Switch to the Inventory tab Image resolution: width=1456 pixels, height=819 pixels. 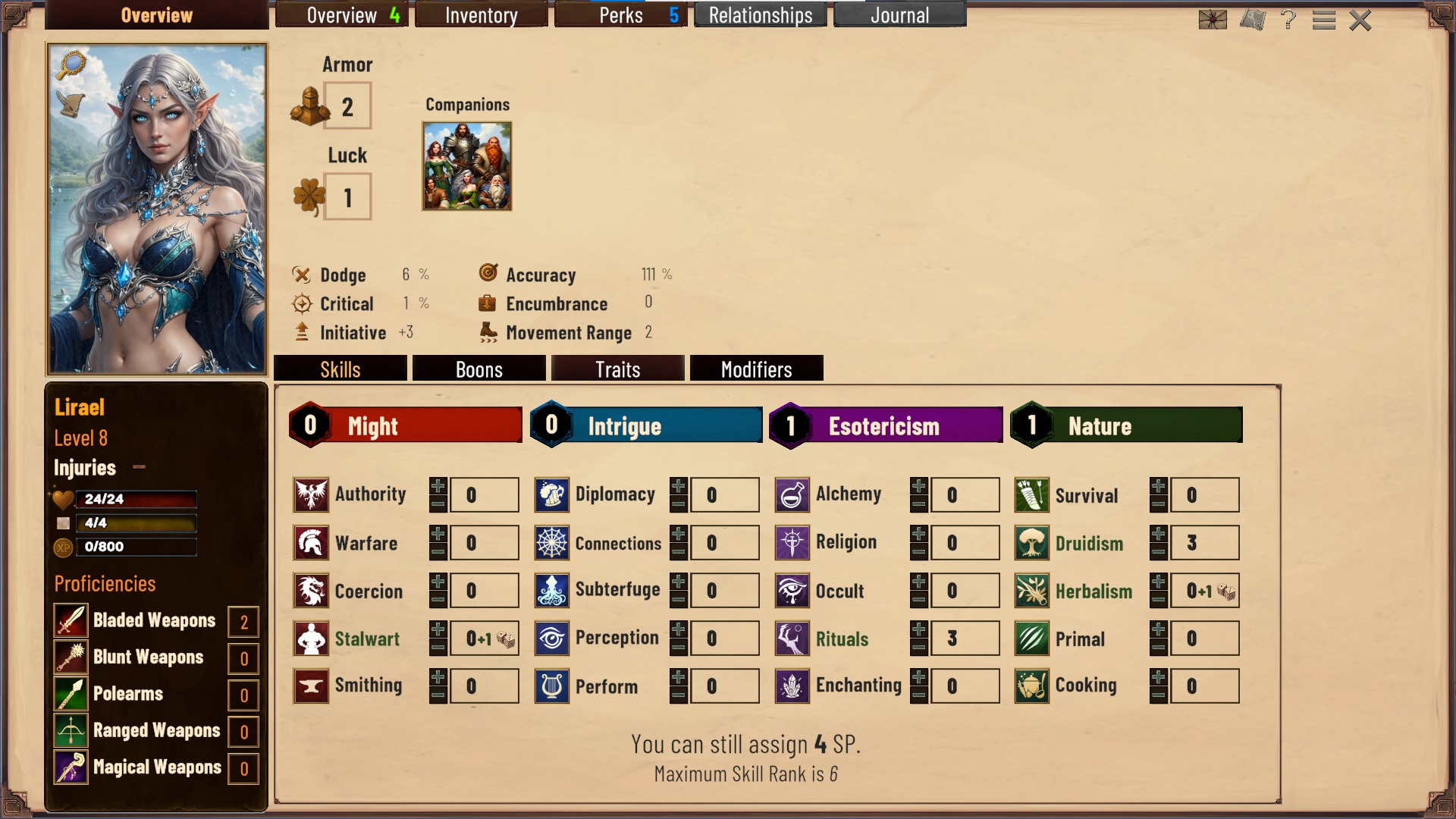[x=482, y=15]
